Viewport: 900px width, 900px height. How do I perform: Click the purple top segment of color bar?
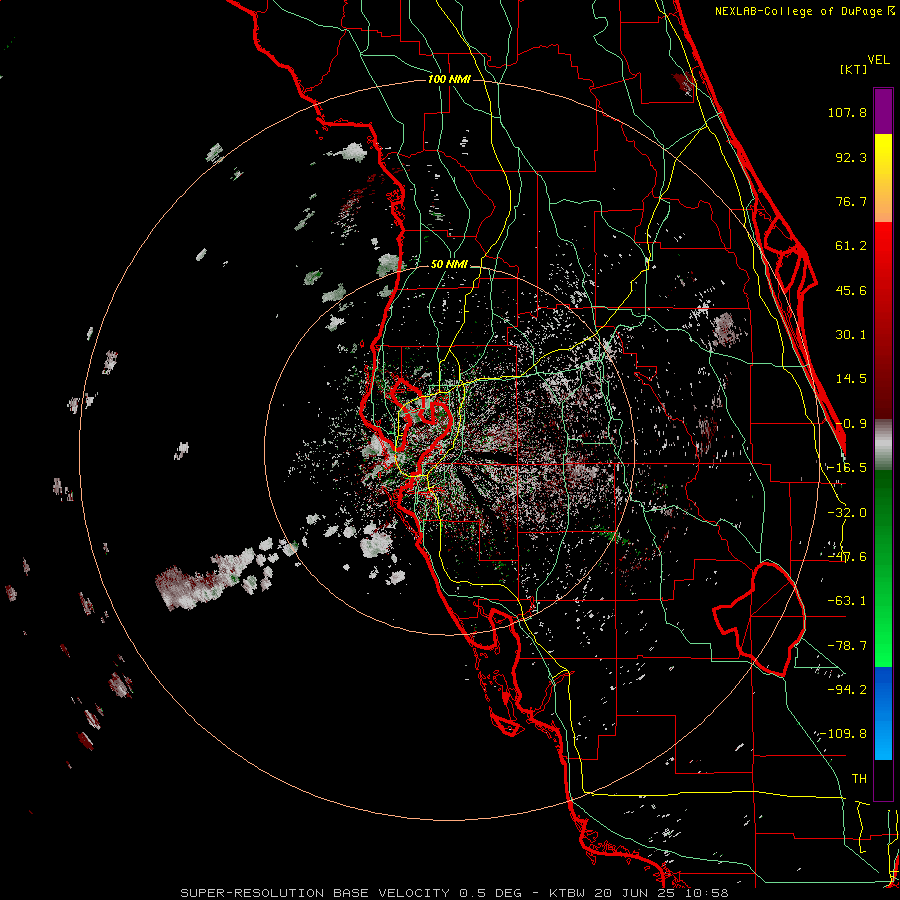point(883,111)
